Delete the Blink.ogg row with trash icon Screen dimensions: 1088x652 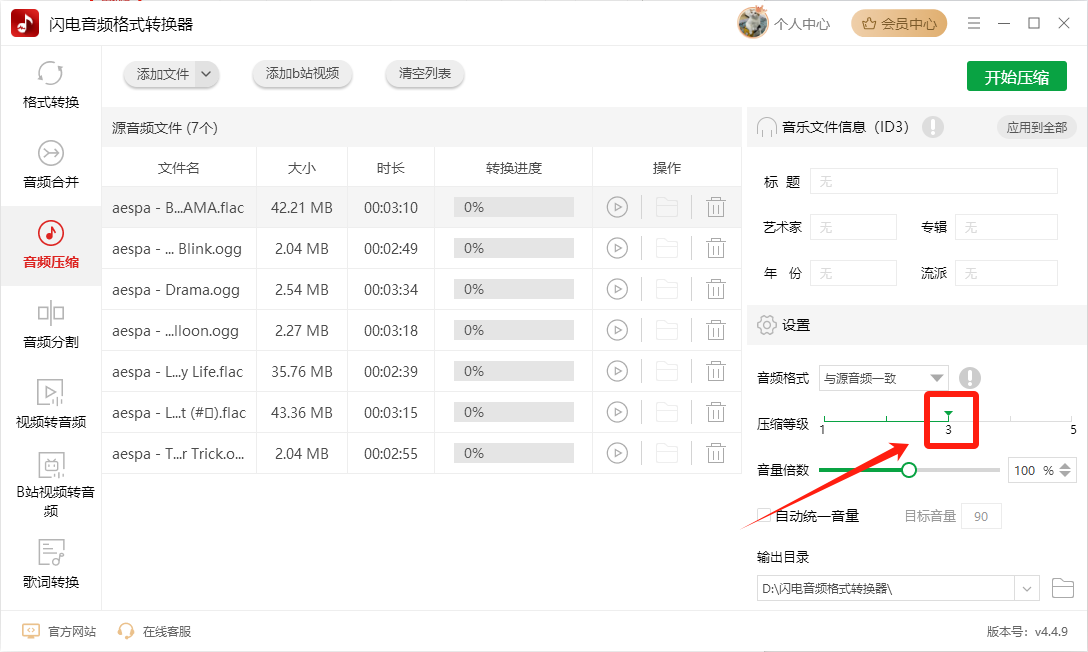click(x=715, y=248)
